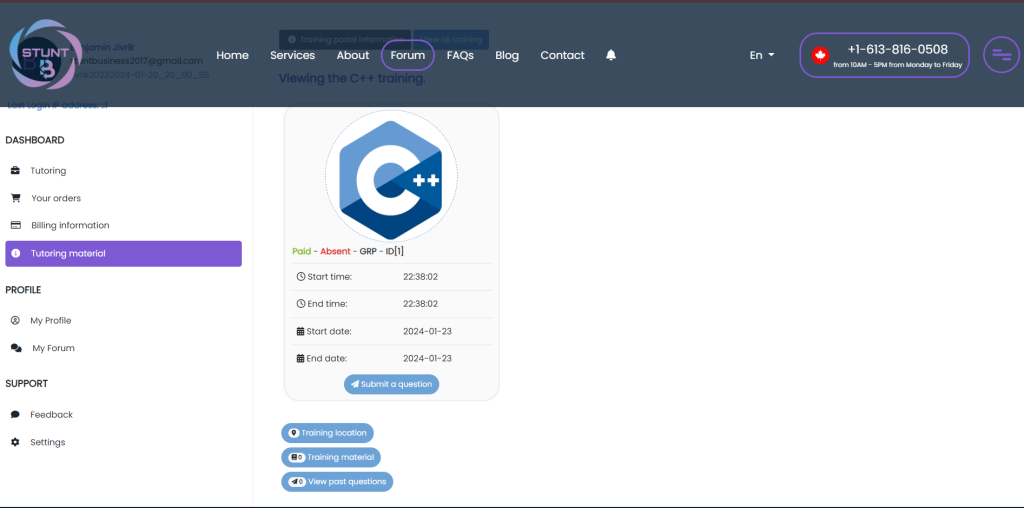Click the 'Viewing the C++ training.' heading
The image size is (1024, 508).
(352, 78)
